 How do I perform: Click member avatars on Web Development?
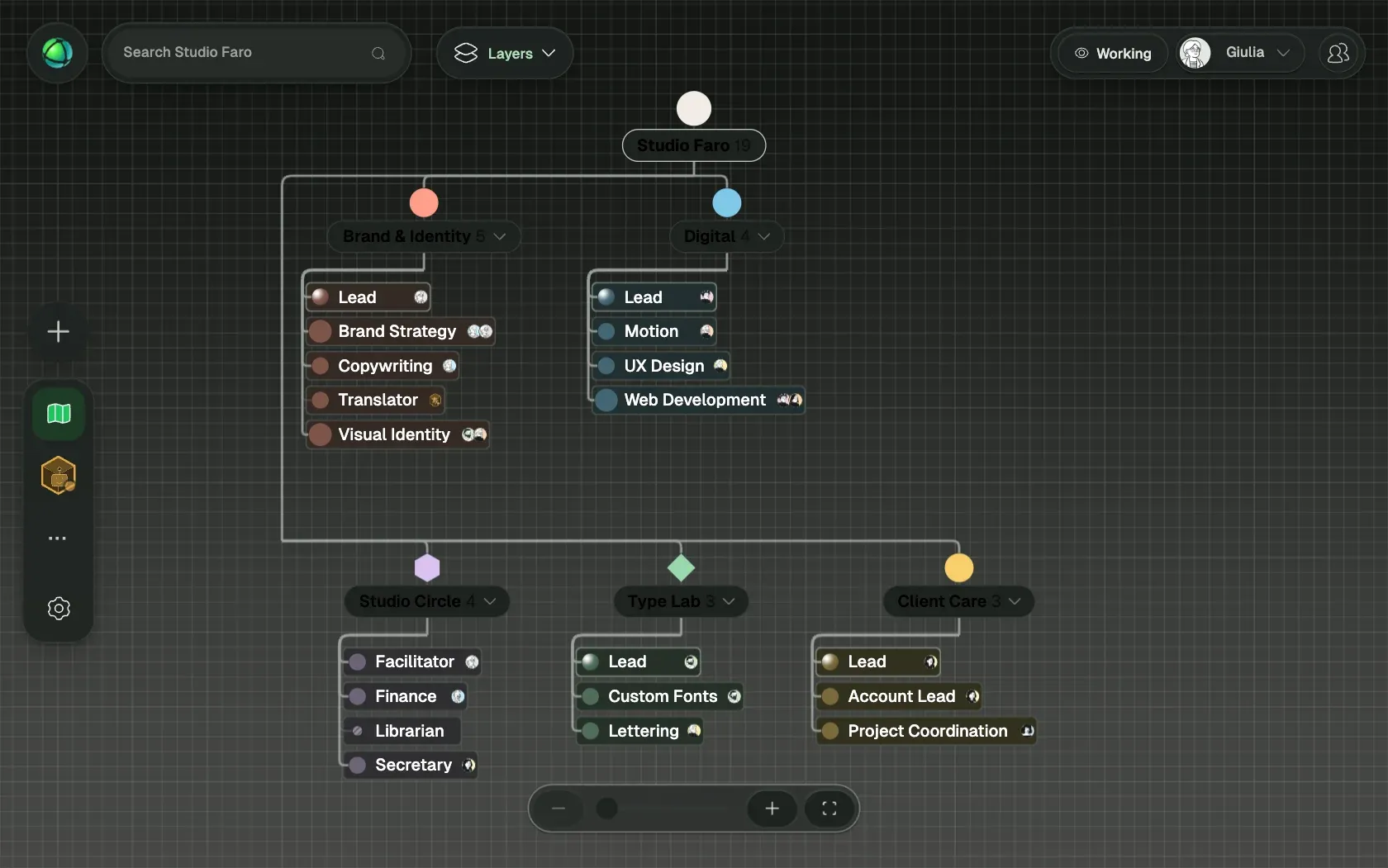click(790, 401)
